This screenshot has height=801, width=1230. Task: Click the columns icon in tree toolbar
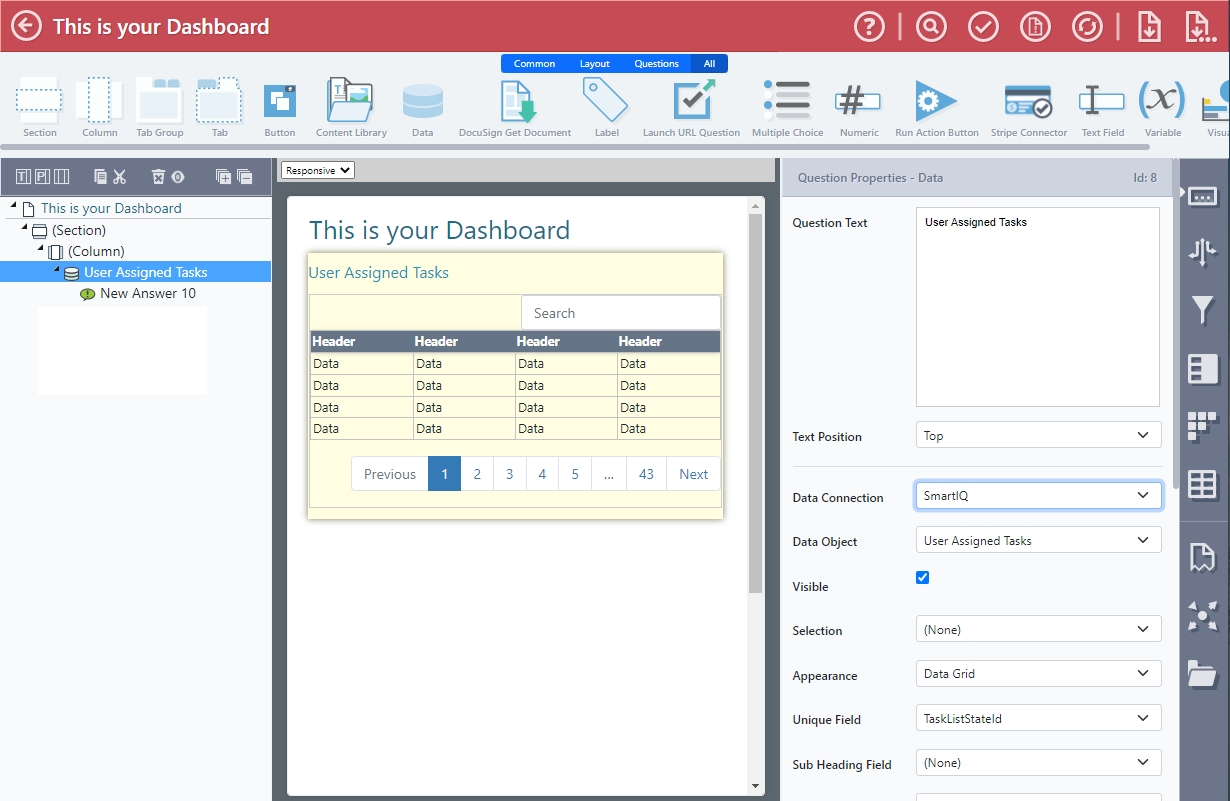(x=62, y=177)
